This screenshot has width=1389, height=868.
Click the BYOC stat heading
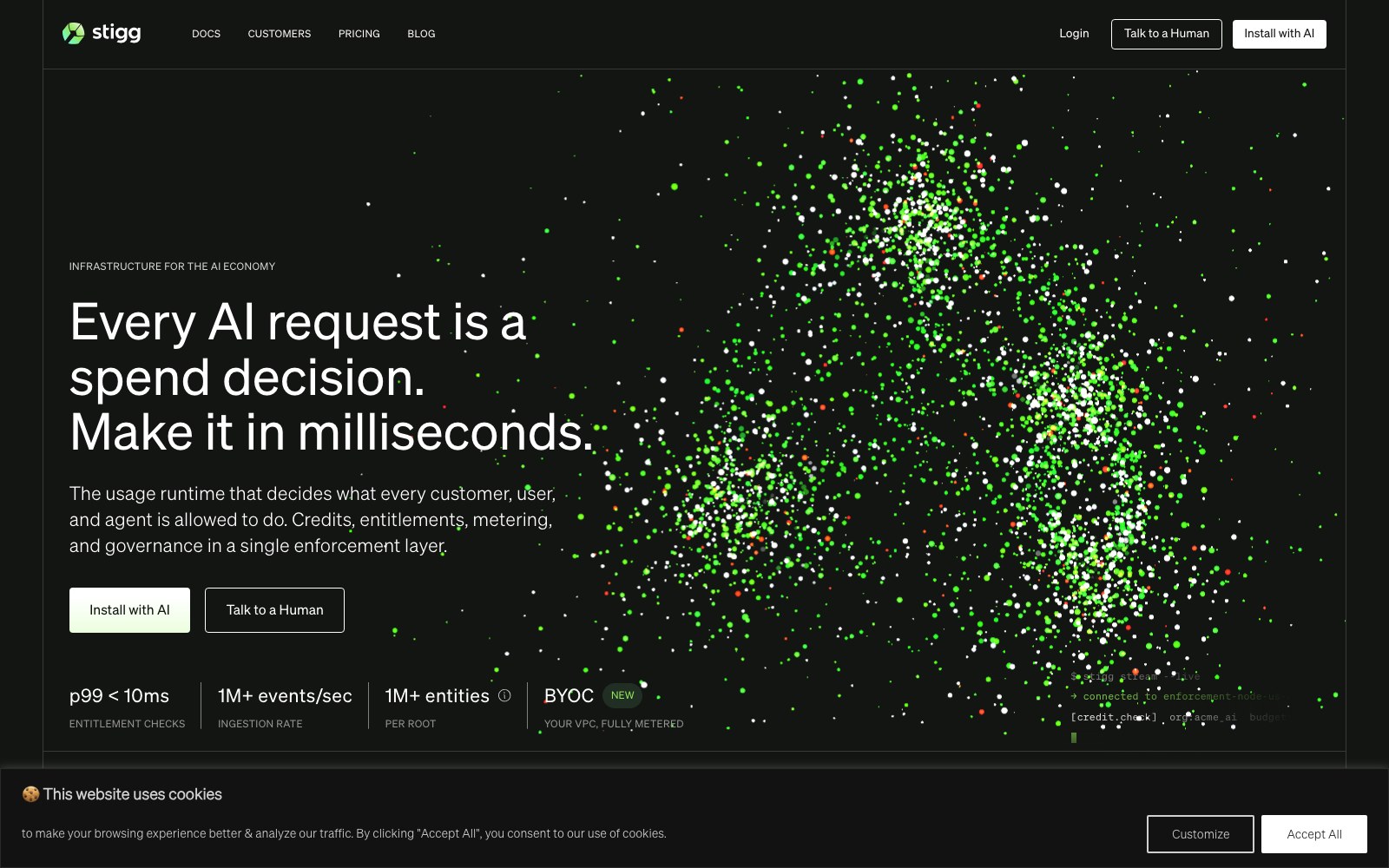click(x=569, y=696)
